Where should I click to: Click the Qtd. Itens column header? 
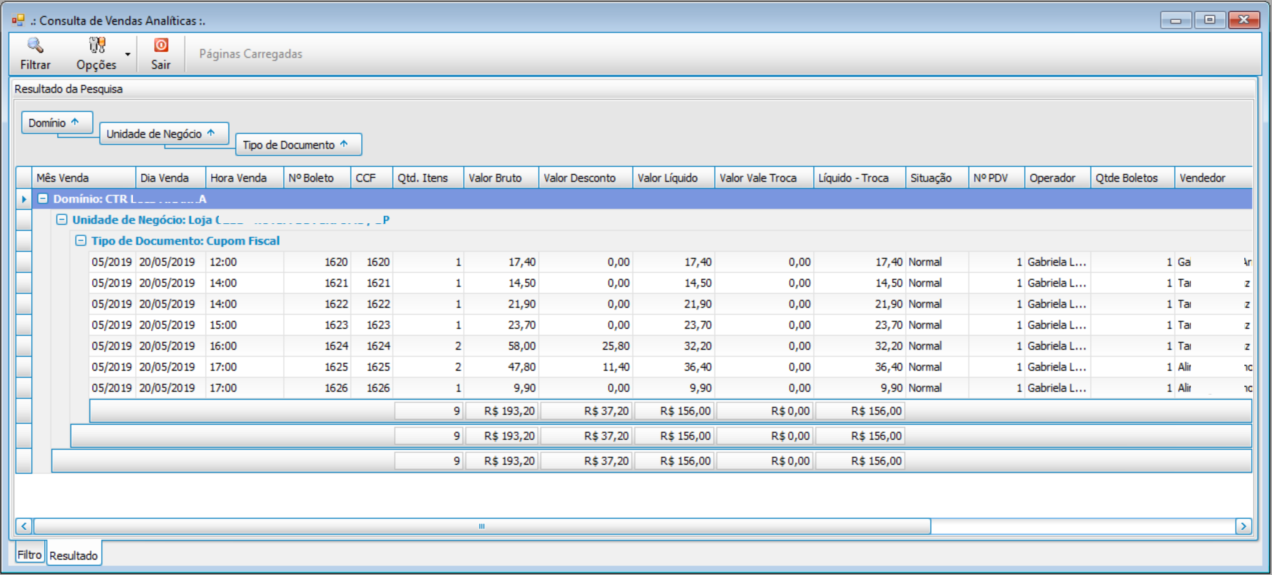(428, 178)
